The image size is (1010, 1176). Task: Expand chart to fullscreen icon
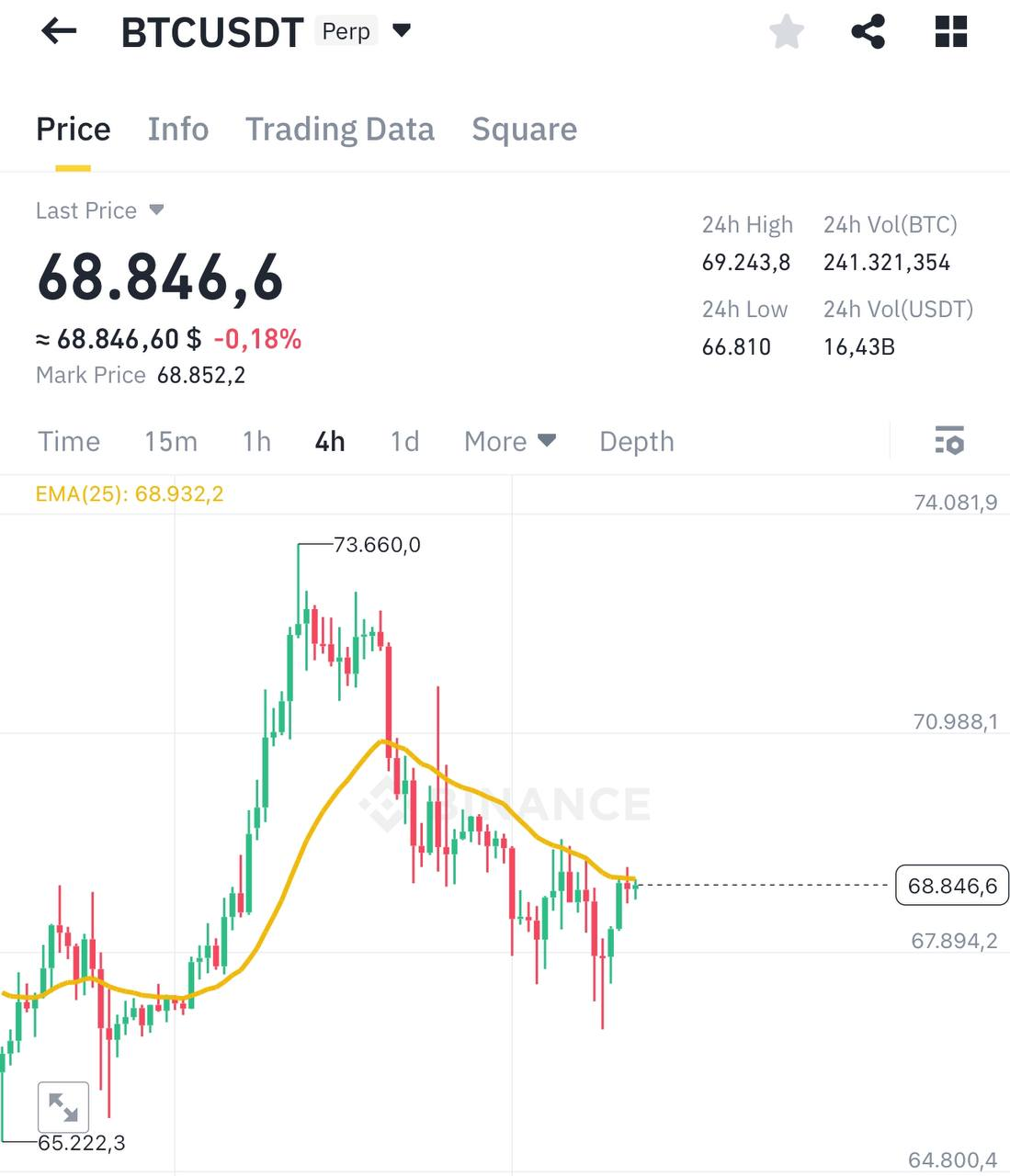(x=63, y=1107)
